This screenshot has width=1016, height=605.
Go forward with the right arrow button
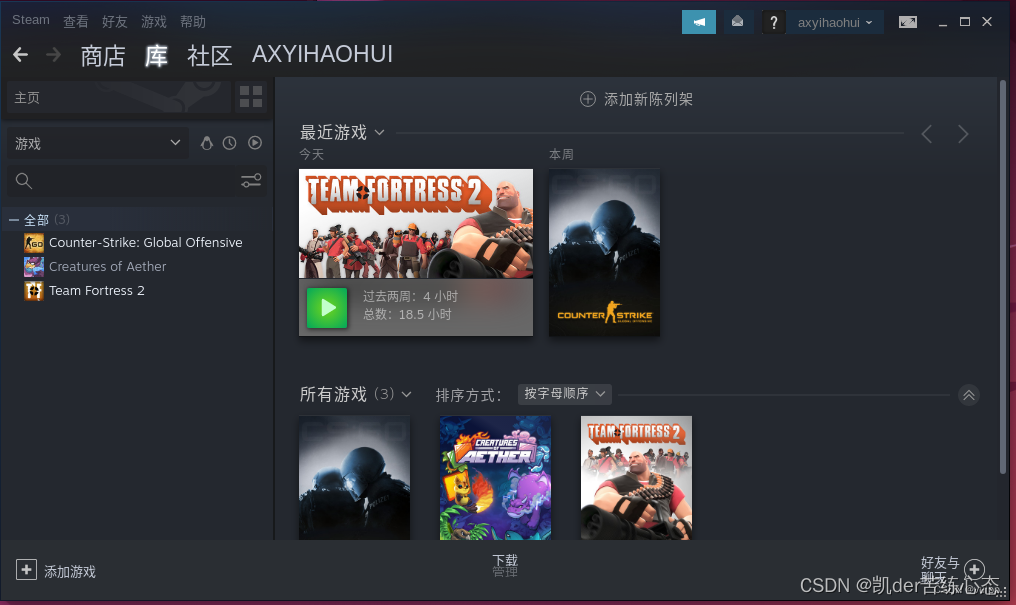click(x=54, y=55)
